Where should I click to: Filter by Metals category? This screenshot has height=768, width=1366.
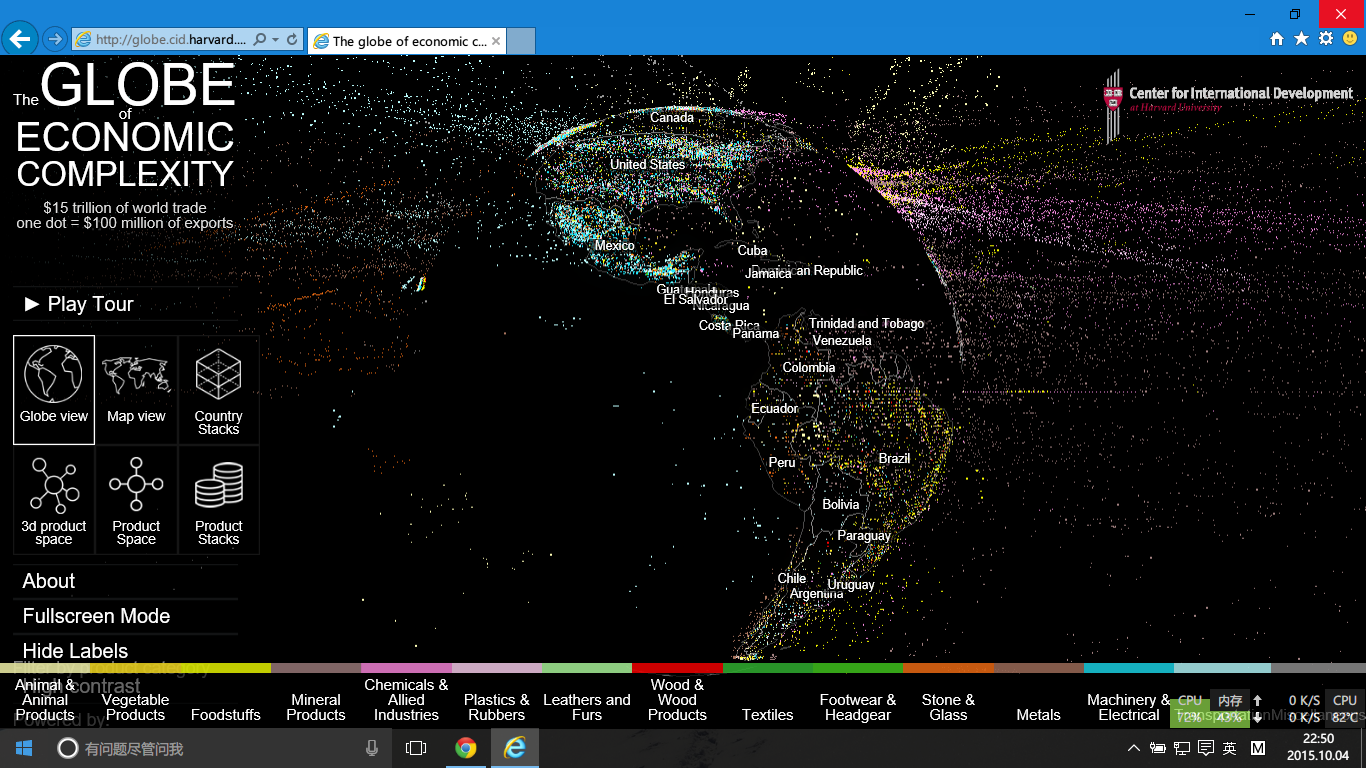(1038, 715)
